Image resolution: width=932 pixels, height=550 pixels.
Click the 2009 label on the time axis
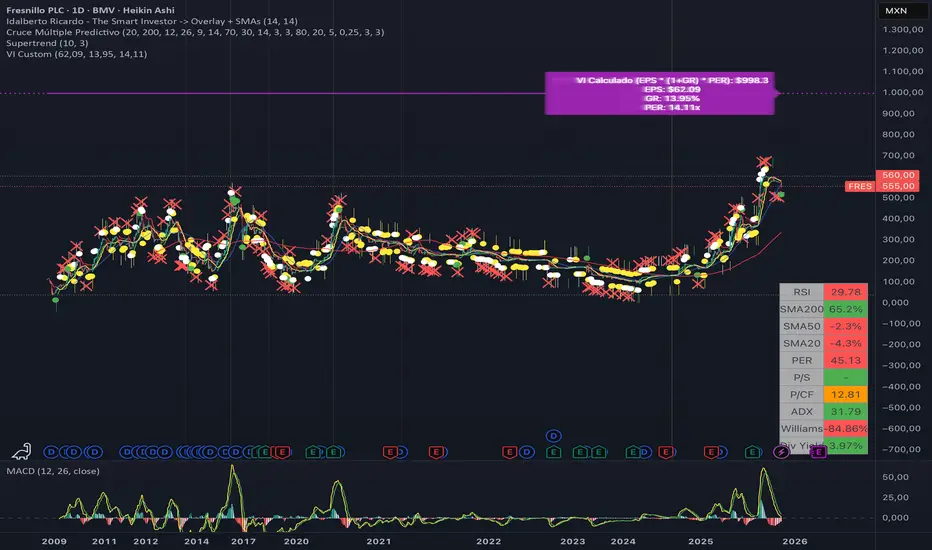[x=54, y=541]
